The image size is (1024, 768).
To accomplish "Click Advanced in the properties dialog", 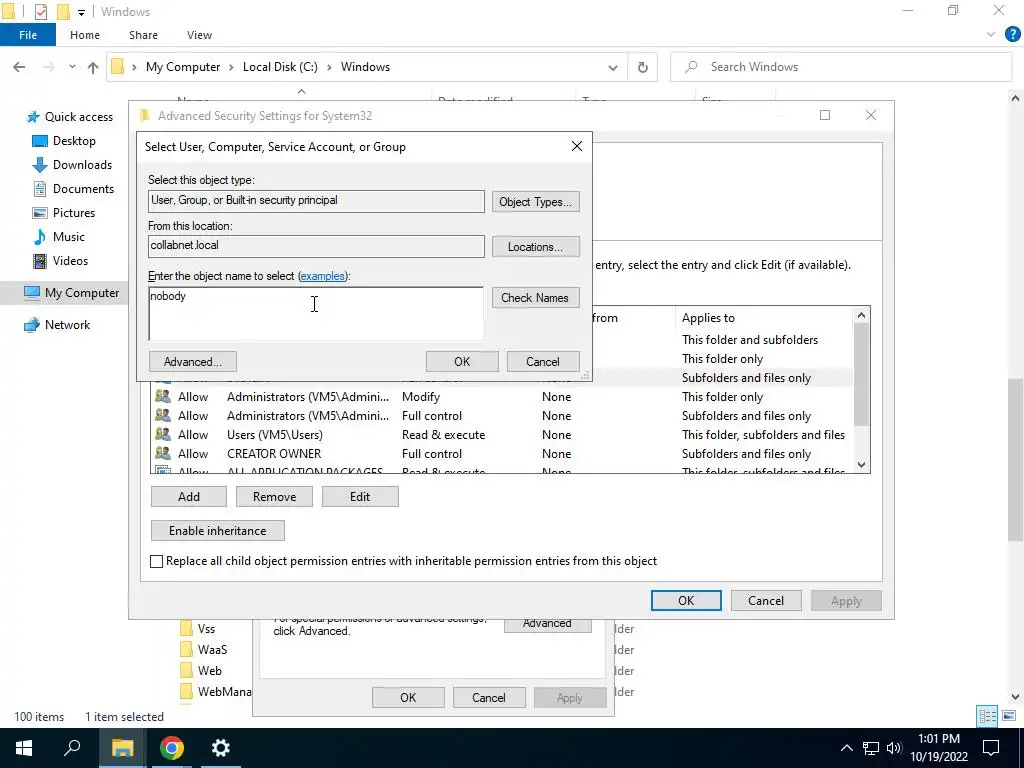I will (x=547, y=624).
